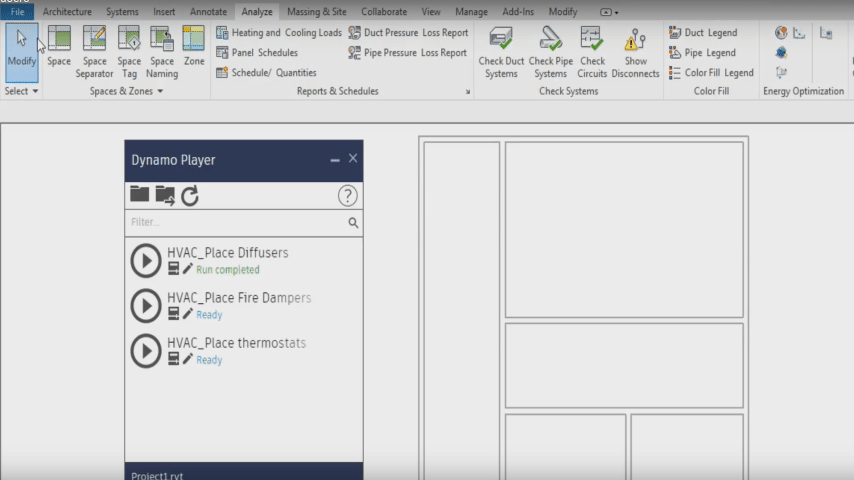Generate Duct Pressure Loss Report
This screenshot has height=480, width=854.
(x=408, y=33)
